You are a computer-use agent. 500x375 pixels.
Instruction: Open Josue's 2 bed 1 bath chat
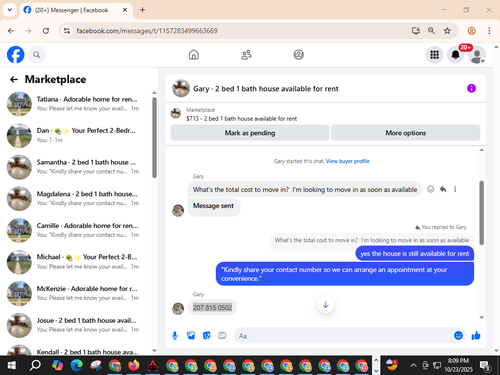point(79,325)
